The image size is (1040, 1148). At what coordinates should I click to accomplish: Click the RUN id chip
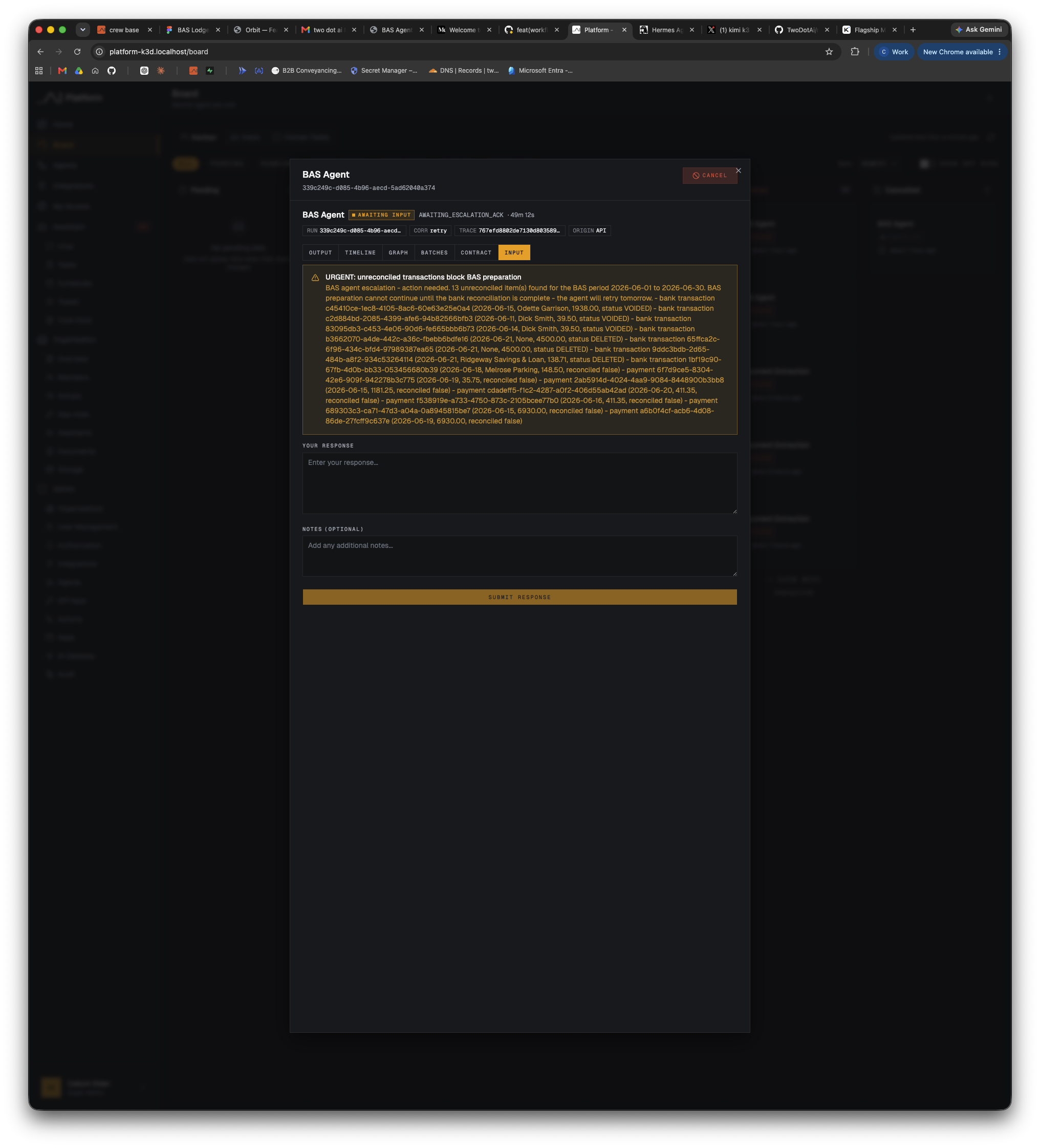(354, 230)
